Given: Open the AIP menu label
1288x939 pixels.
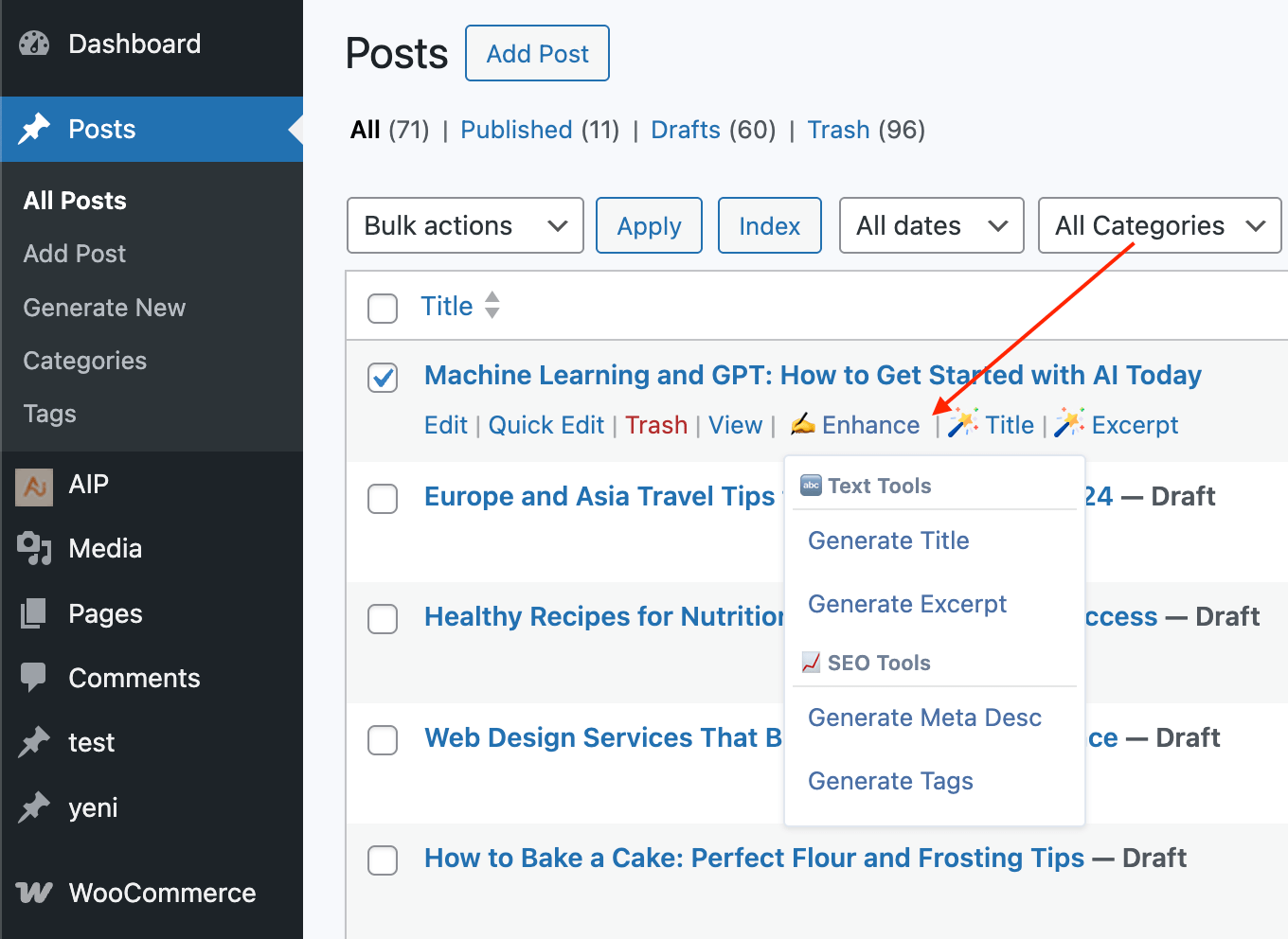Looking at the screenshot, I should point(89,484).
